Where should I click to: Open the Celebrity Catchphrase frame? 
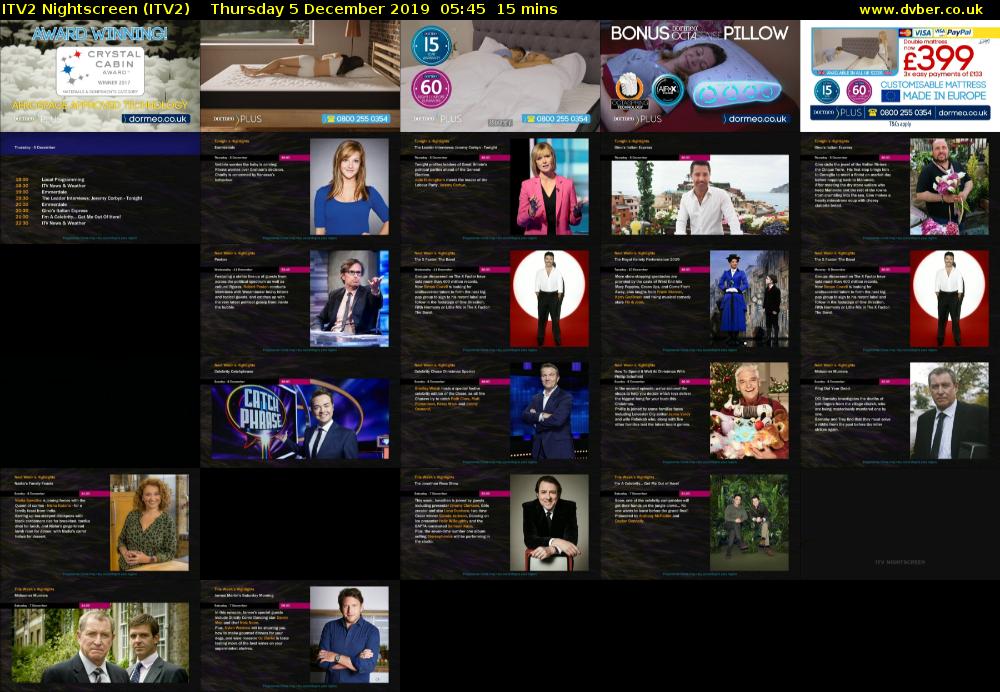300,412
